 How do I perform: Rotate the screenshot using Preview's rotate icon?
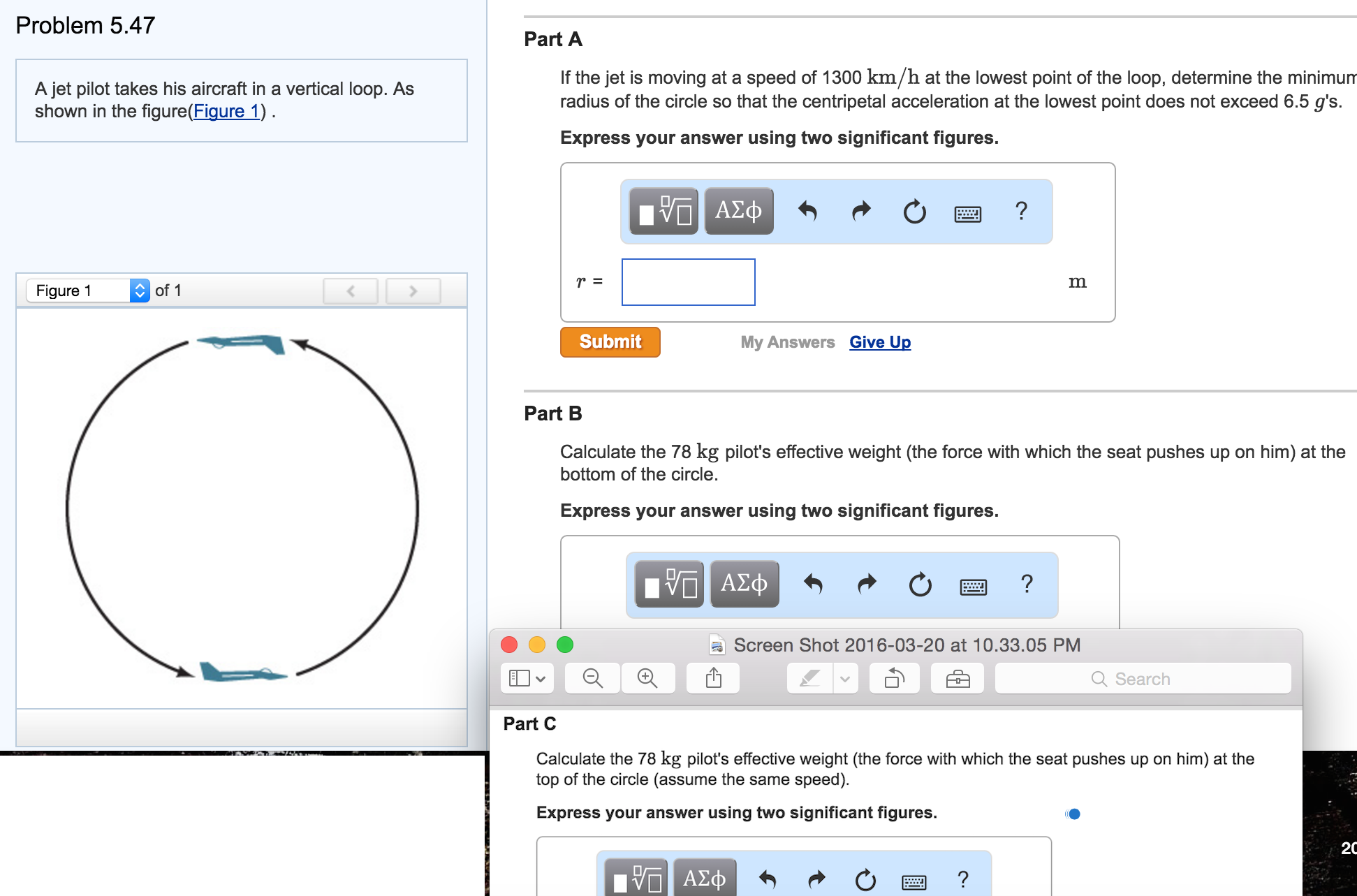894,677
